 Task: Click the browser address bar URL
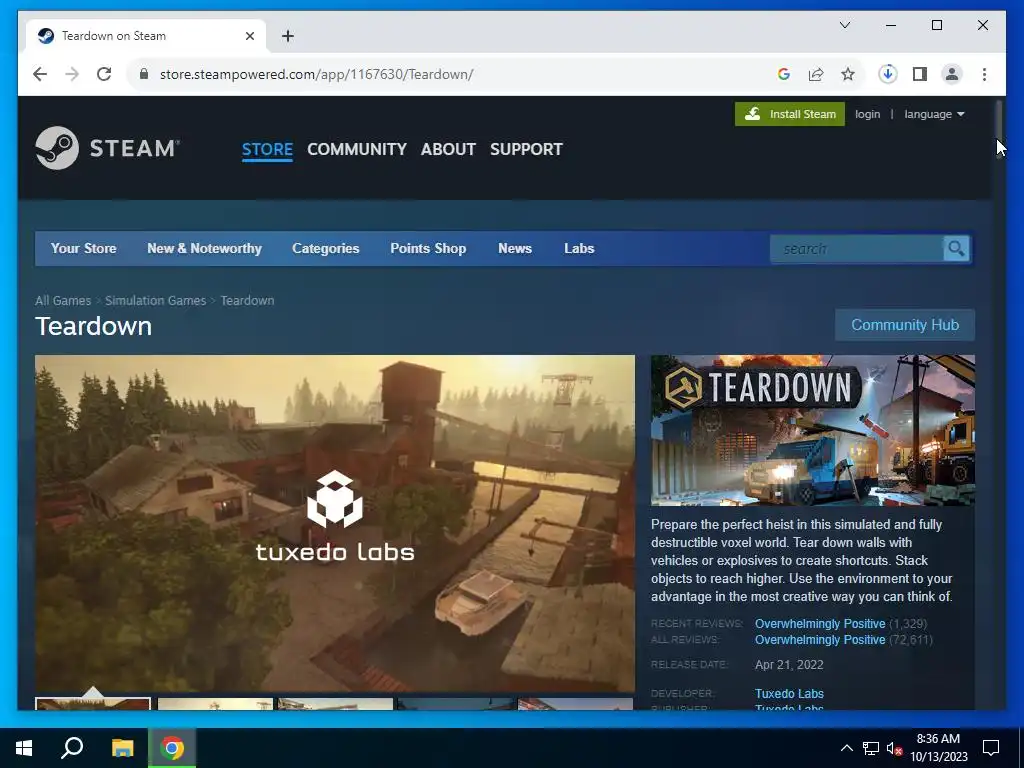click(316, 74)
